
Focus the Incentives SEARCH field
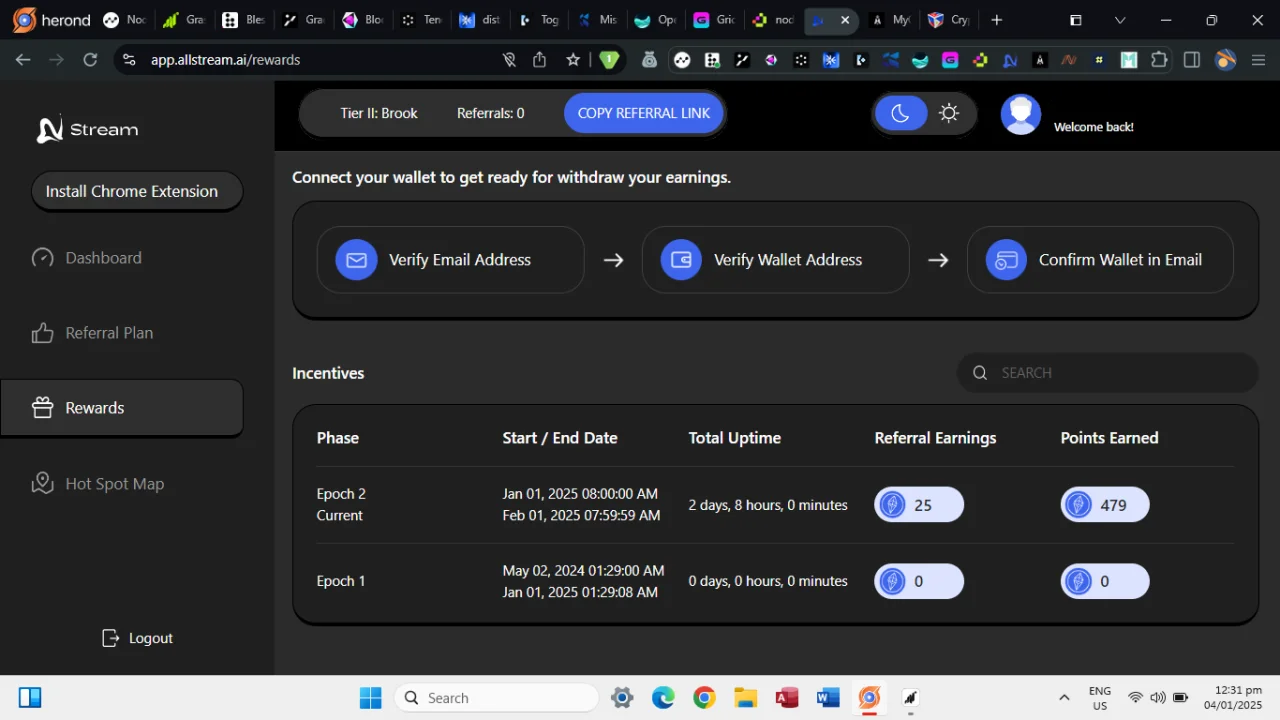click(1108, 373)
